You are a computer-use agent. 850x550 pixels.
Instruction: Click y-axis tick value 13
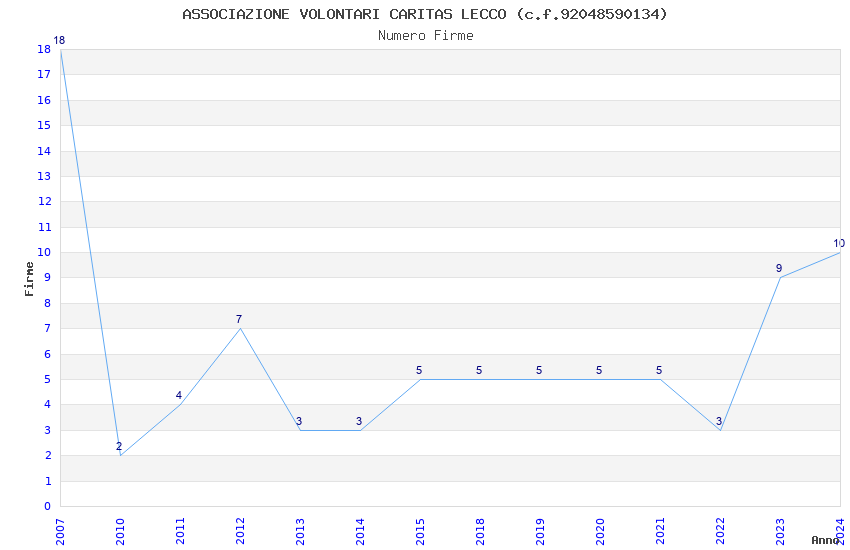[44, 176]
